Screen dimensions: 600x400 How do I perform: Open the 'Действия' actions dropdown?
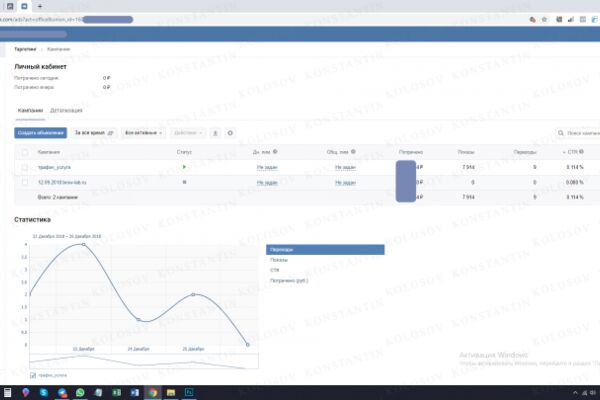(188, 133)
